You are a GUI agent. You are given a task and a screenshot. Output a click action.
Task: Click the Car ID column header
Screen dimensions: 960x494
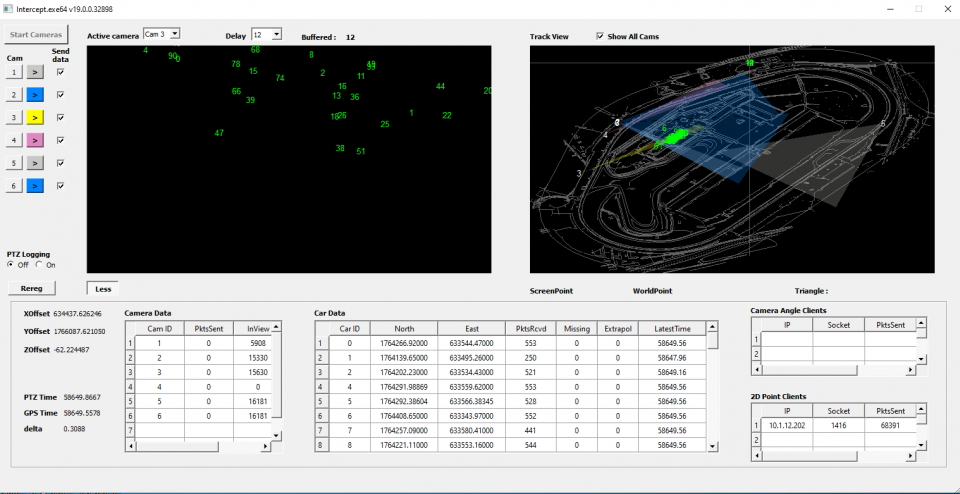(350, 329)
